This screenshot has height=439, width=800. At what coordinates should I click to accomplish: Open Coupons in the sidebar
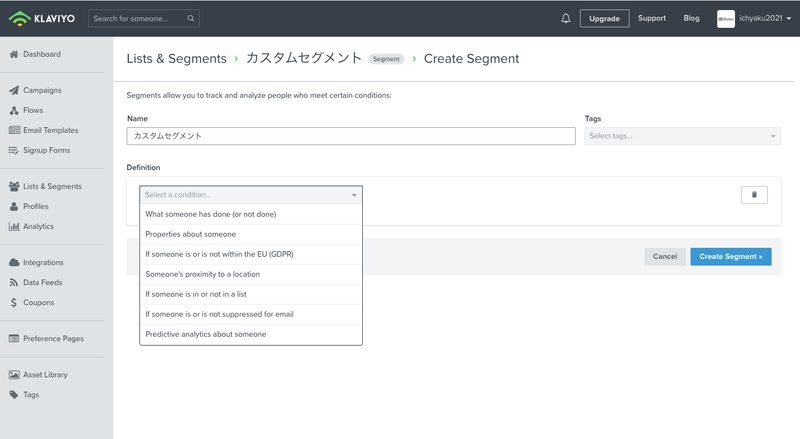(x=38, y=302)
